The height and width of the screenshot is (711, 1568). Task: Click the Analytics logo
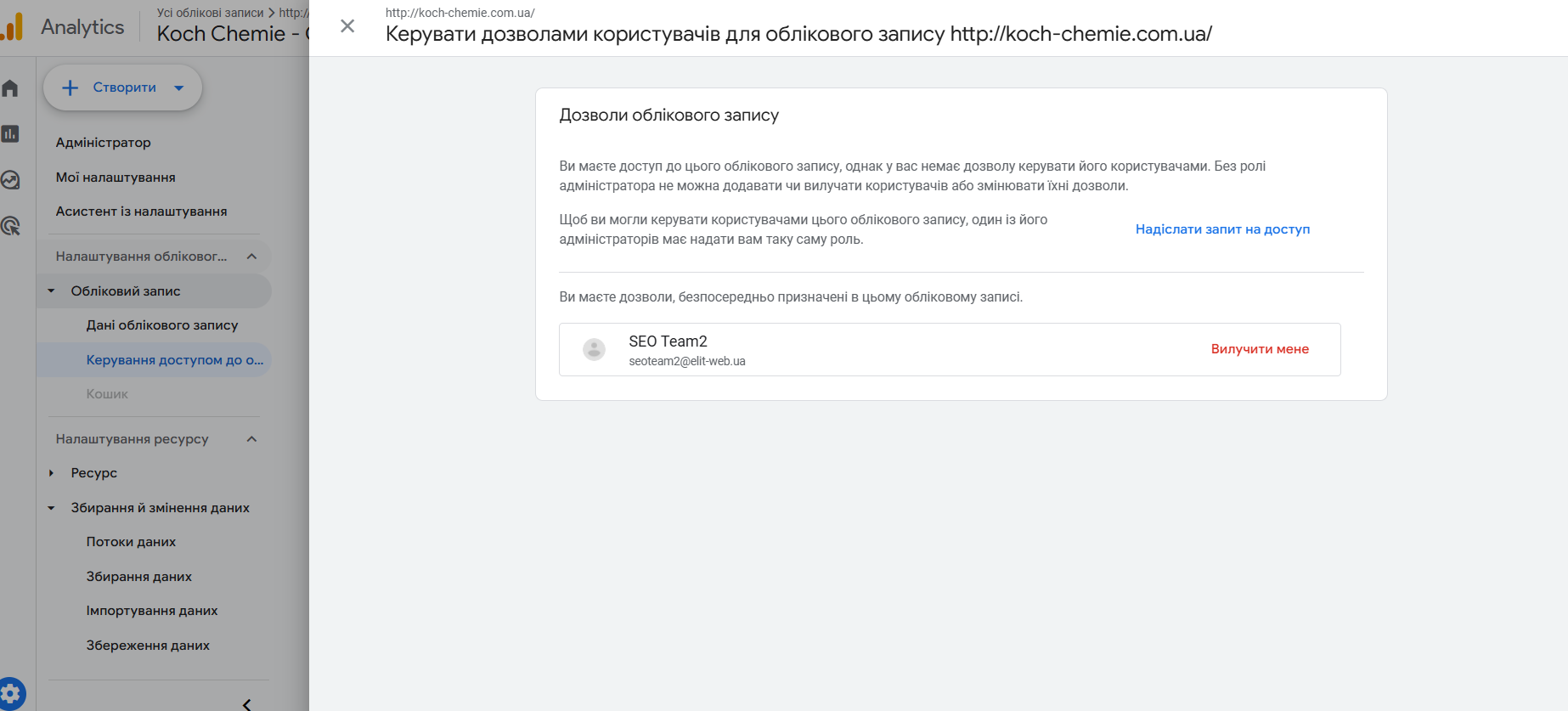[x=12, y=27]
